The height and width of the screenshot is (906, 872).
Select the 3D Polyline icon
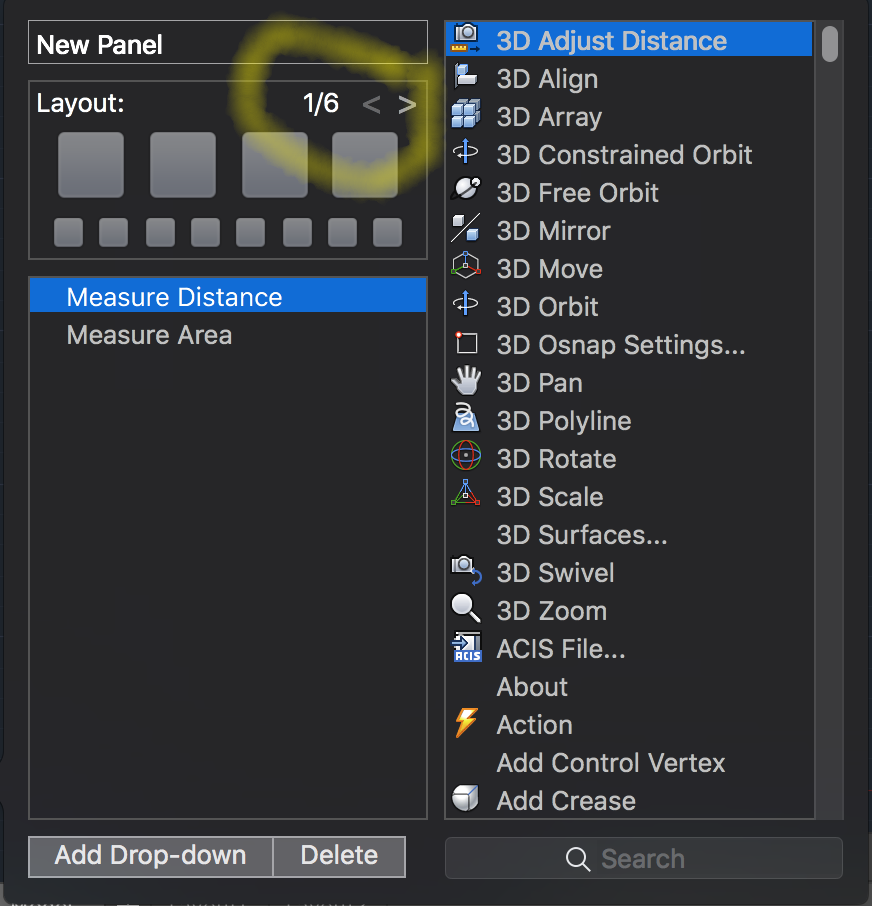466,420
